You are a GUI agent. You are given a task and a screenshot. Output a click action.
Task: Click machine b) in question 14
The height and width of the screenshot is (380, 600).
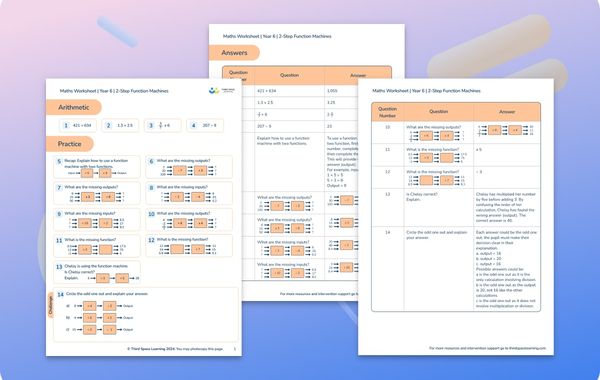[99, 318]
